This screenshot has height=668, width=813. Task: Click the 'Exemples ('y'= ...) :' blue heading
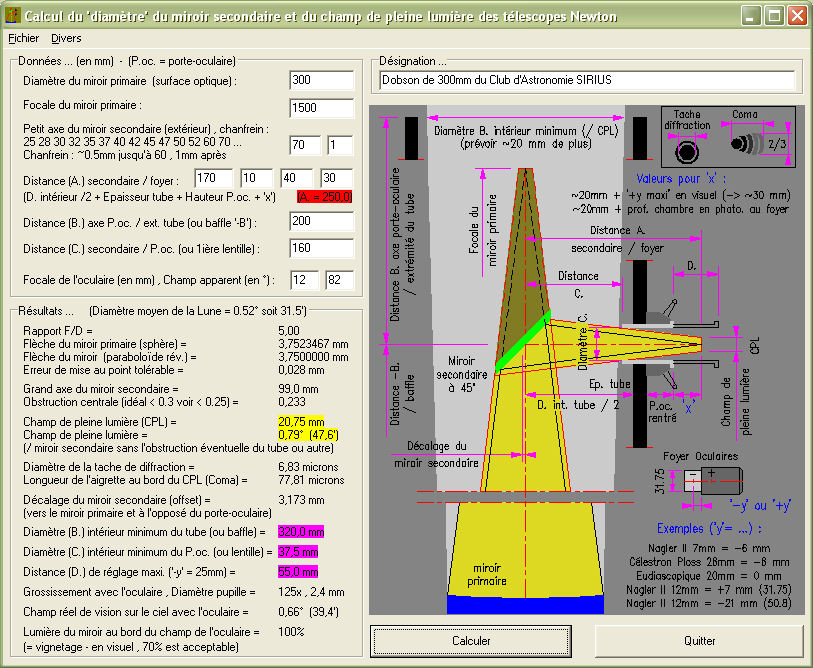tap(709, 528)
